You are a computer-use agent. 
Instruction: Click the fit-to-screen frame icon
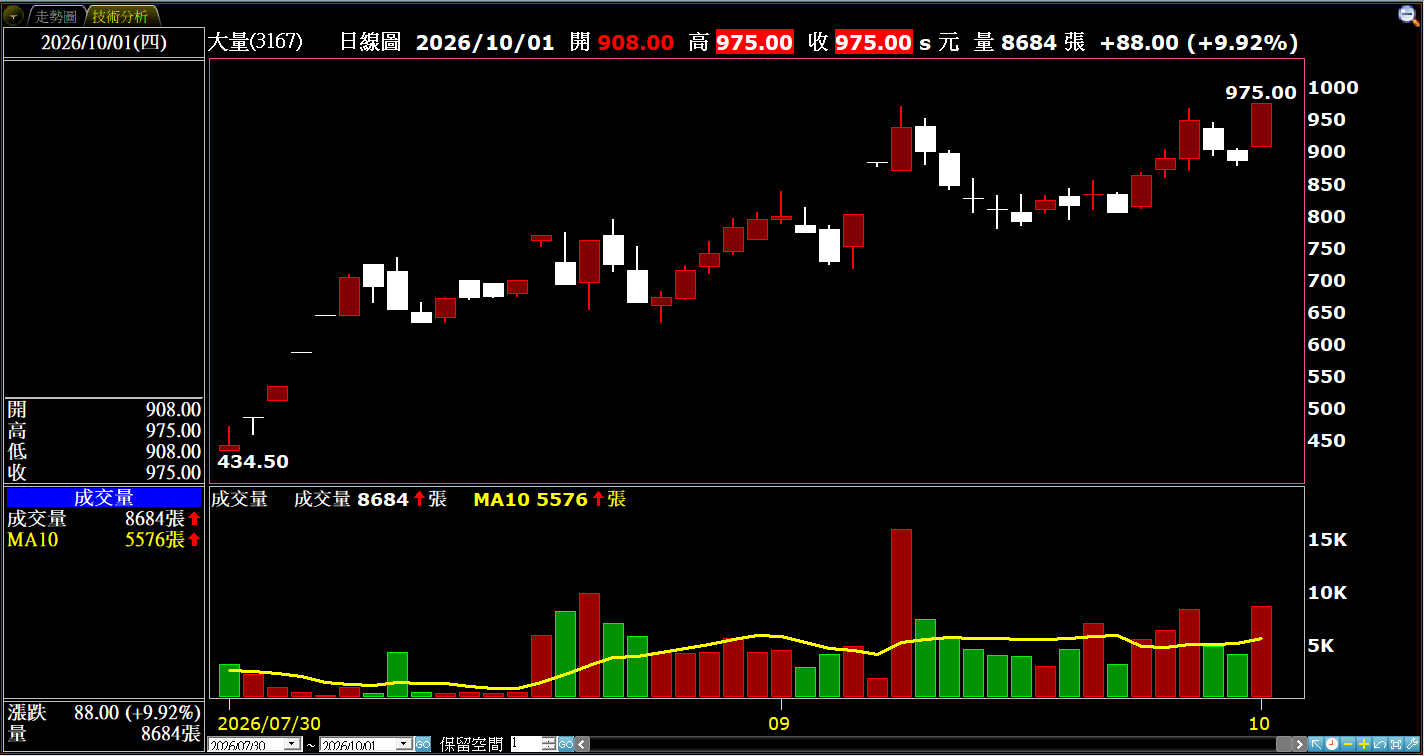click(x=1396, y=744)
